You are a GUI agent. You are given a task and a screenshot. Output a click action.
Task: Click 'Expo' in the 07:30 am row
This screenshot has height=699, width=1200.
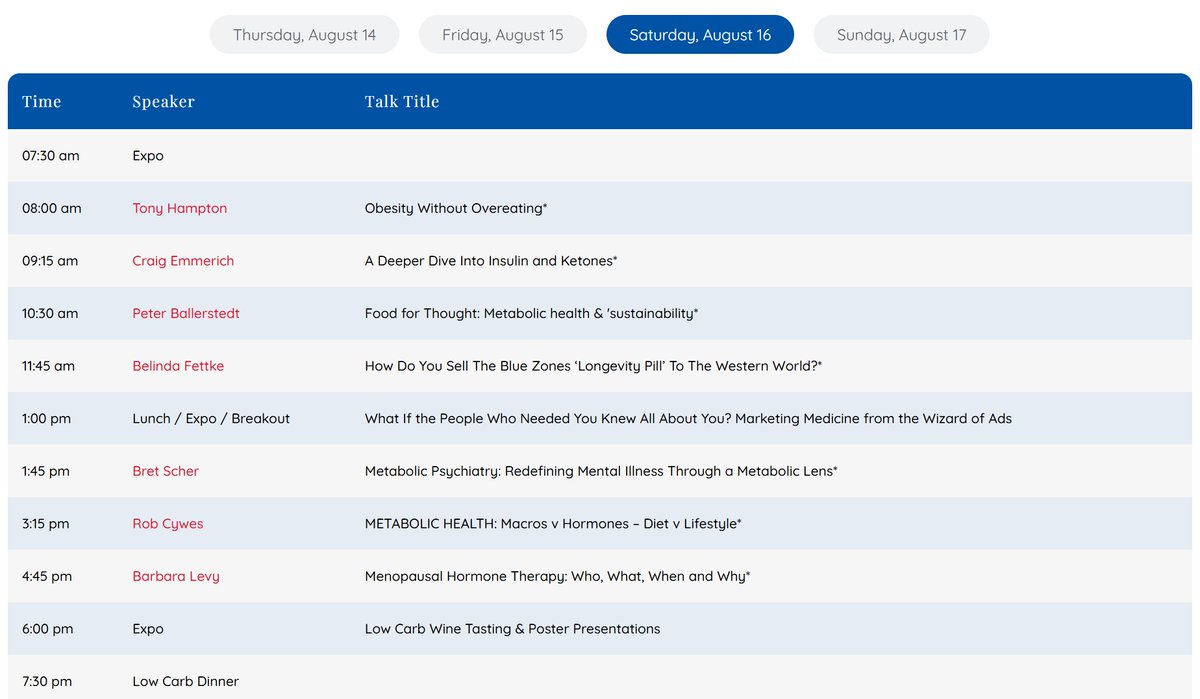pos(148,156)
